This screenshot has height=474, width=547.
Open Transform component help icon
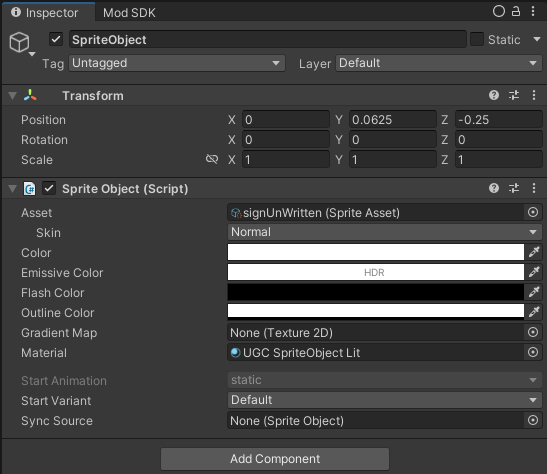pos(494,95)
